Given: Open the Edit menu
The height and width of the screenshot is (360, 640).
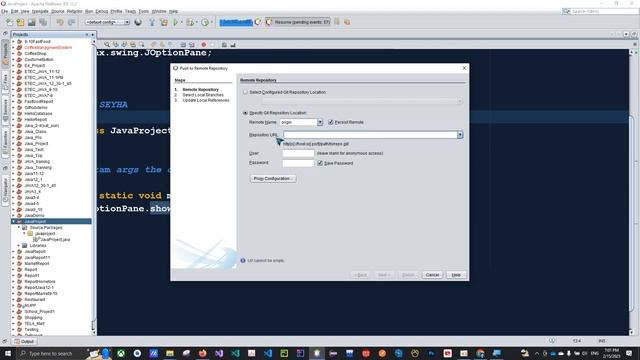Looking at the screenshot, I should tap(14, 11).
